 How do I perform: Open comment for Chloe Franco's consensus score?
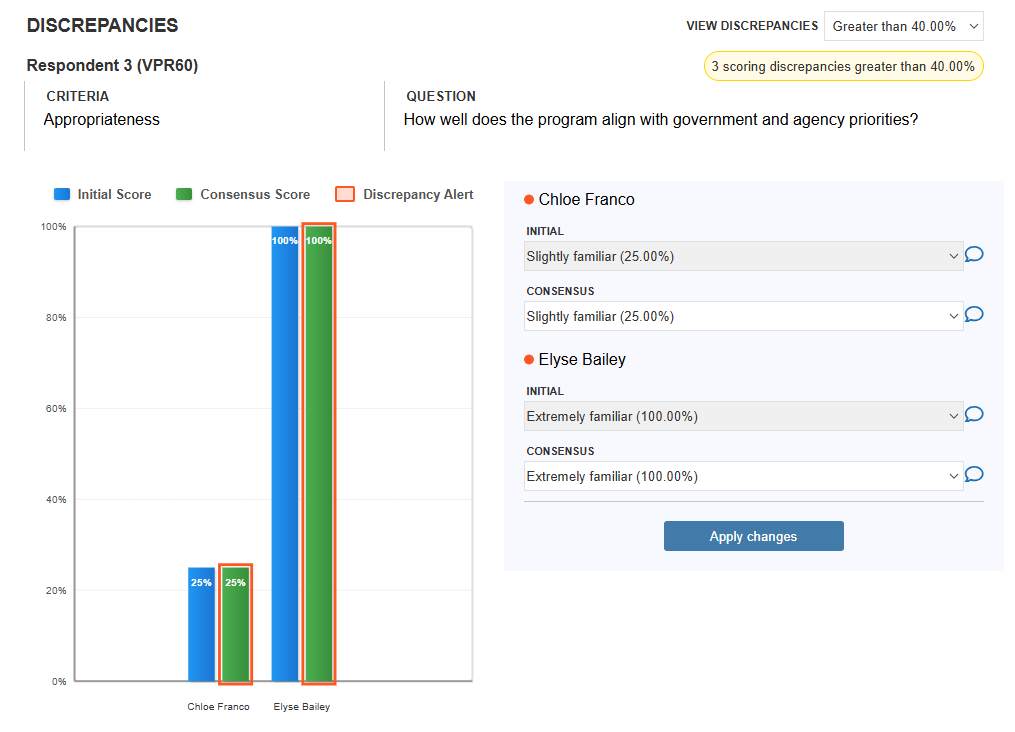point(974,315)
